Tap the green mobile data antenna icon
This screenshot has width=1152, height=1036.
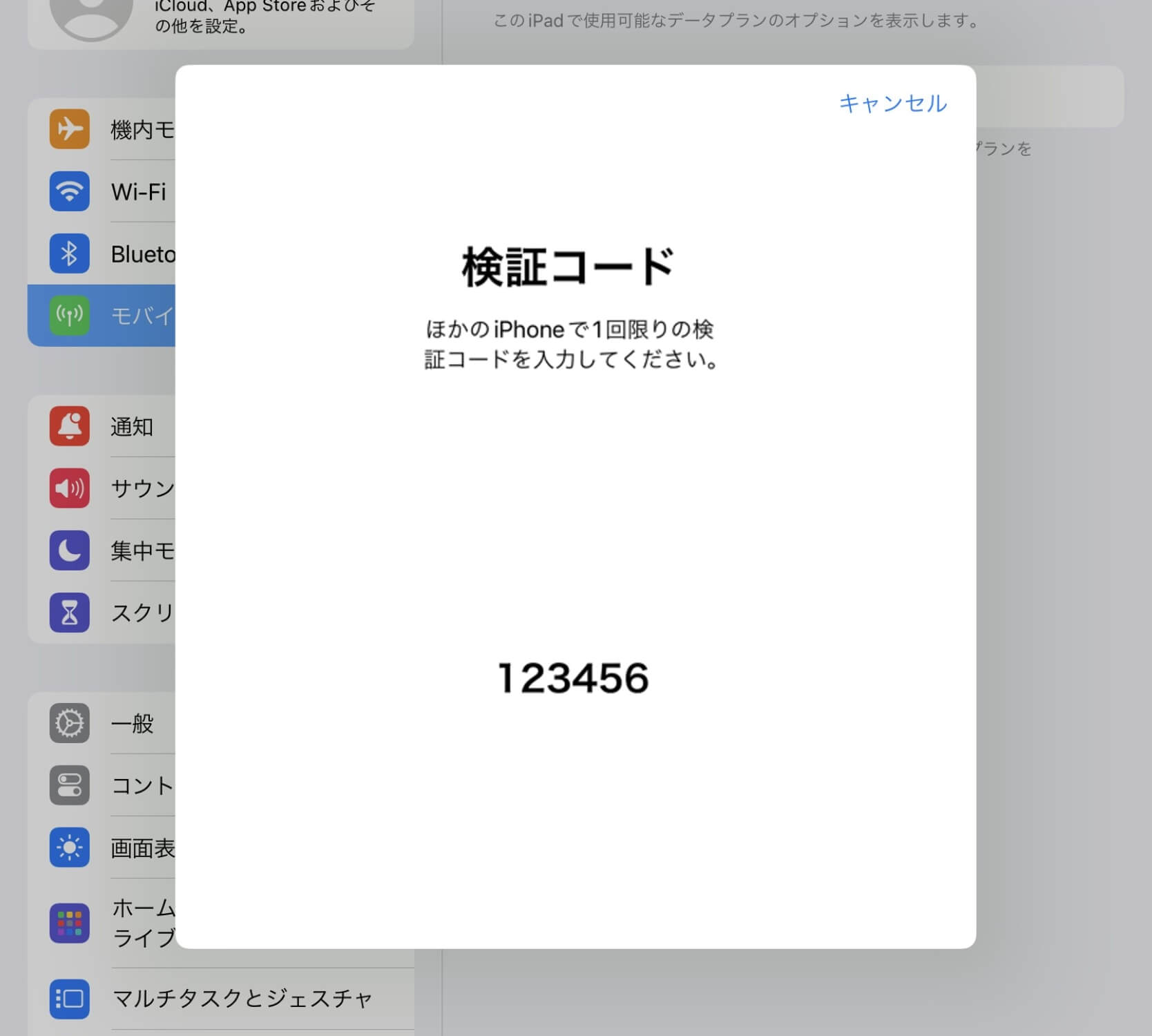(69, 316)
